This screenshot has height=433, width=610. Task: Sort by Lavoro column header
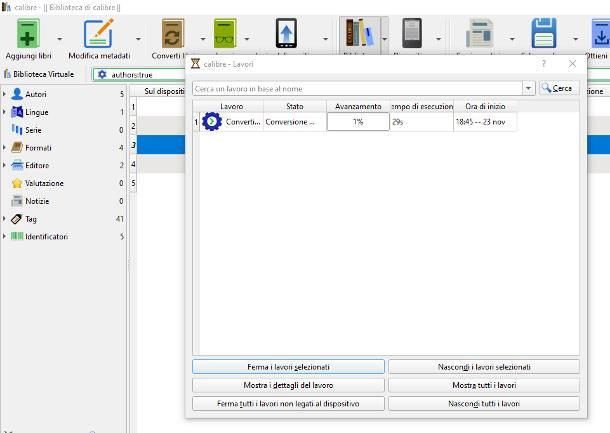point(231,106)
